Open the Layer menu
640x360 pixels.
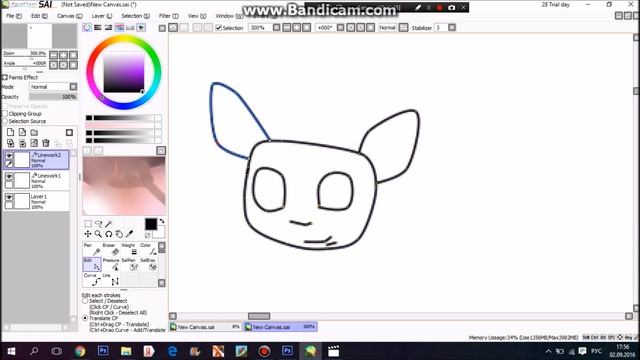tap(102, 16)
